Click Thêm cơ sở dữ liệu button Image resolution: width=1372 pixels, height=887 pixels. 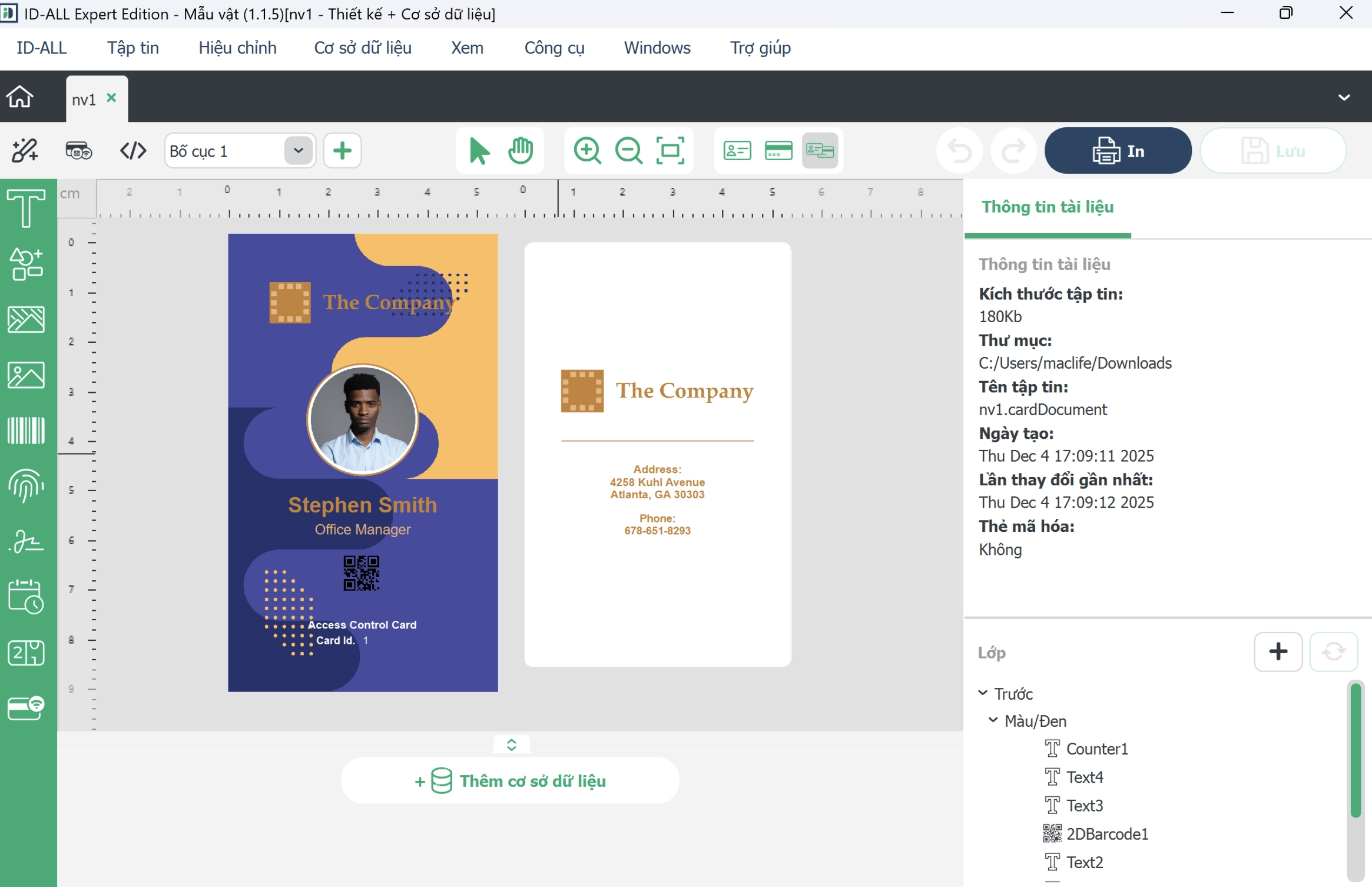click(x=510, y=780)
